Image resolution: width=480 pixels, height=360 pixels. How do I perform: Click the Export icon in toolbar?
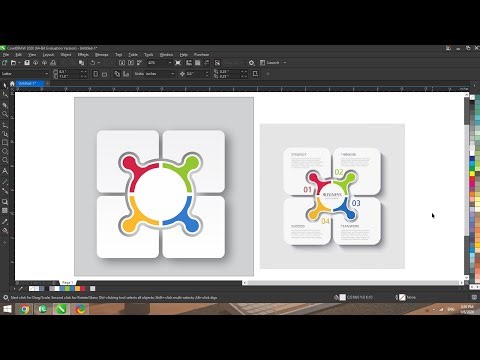pos(131,63)
